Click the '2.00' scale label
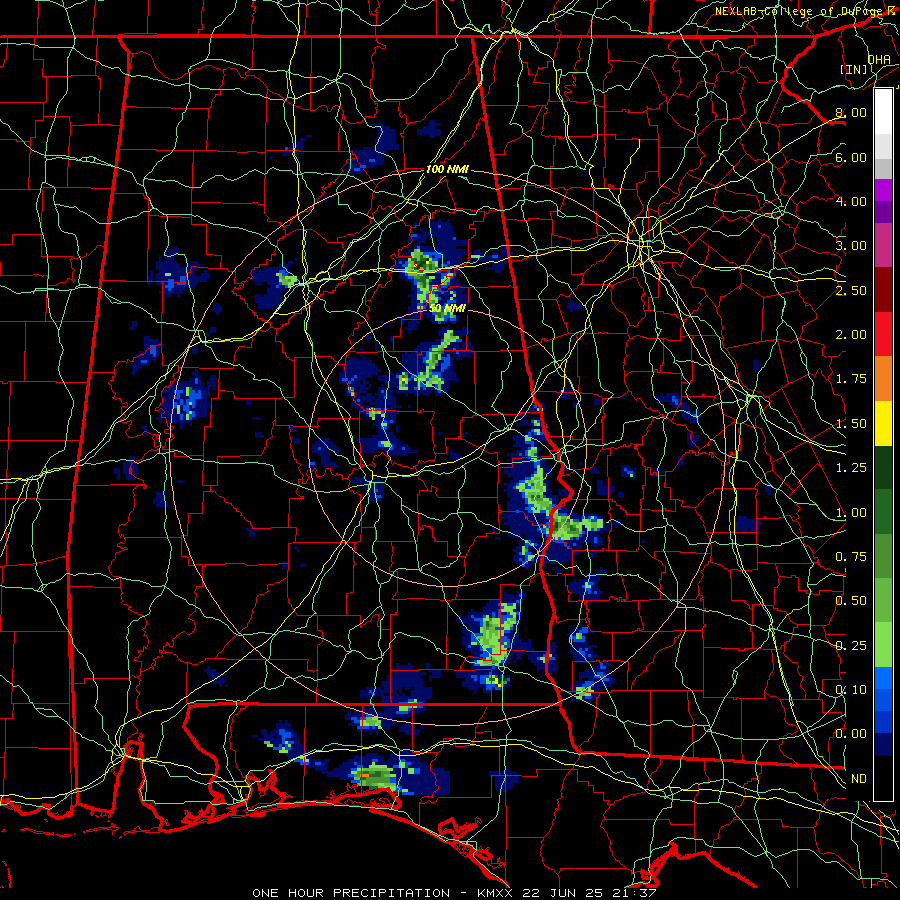 pos(851,335)
